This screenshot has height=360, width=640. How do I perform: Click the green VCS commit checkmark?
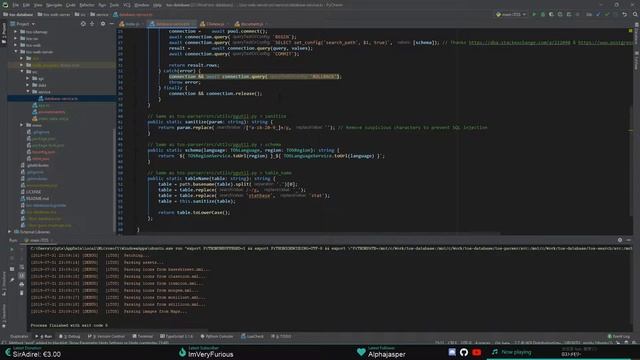click(607, 14)
